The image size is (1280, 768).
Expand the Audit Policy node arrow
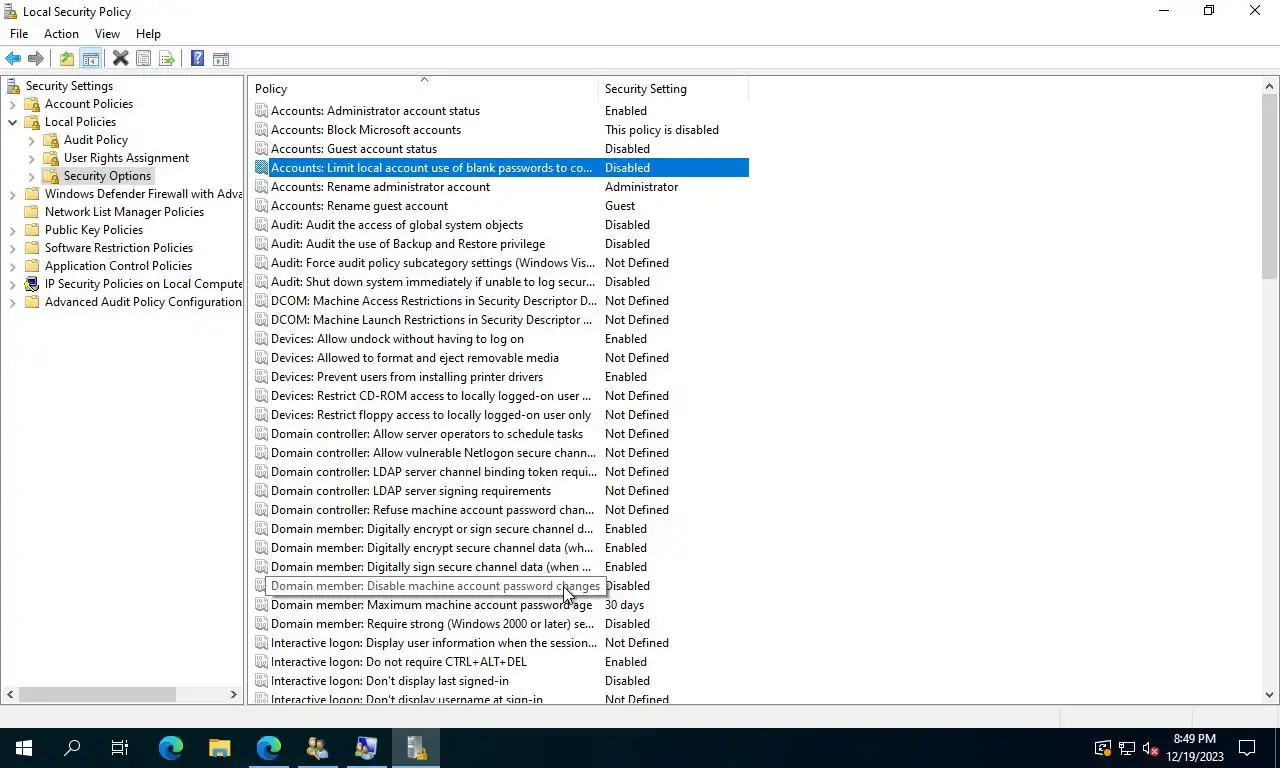[x=31, y=140]
